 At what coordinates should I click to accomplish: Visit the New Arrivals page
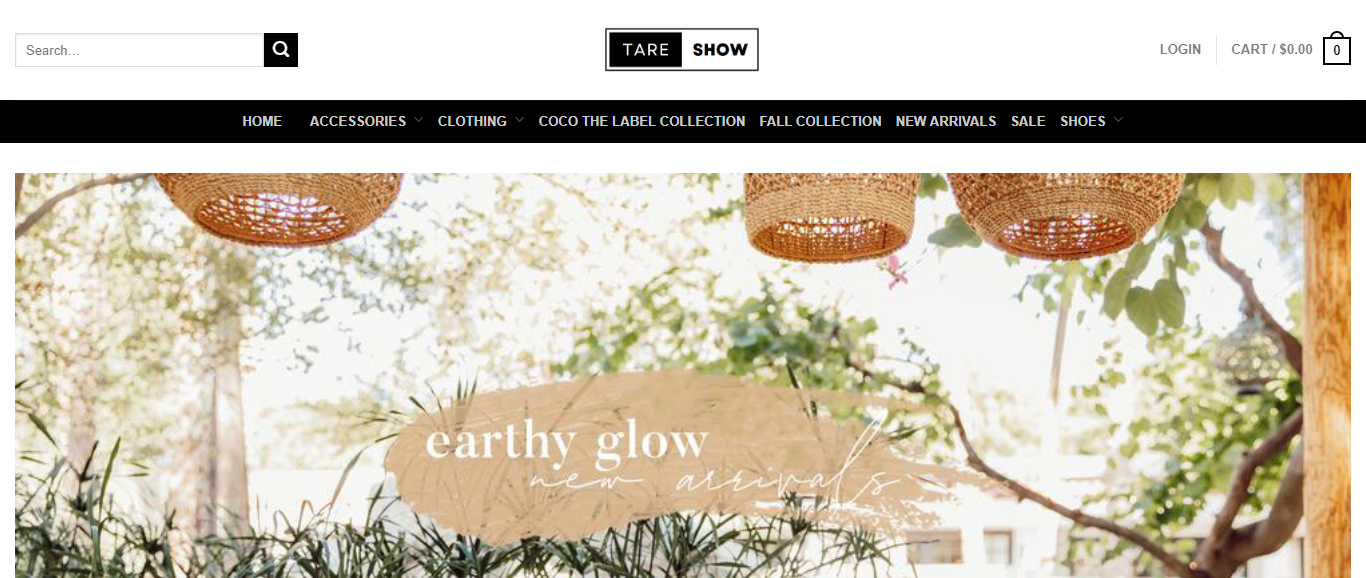point(946,121)
